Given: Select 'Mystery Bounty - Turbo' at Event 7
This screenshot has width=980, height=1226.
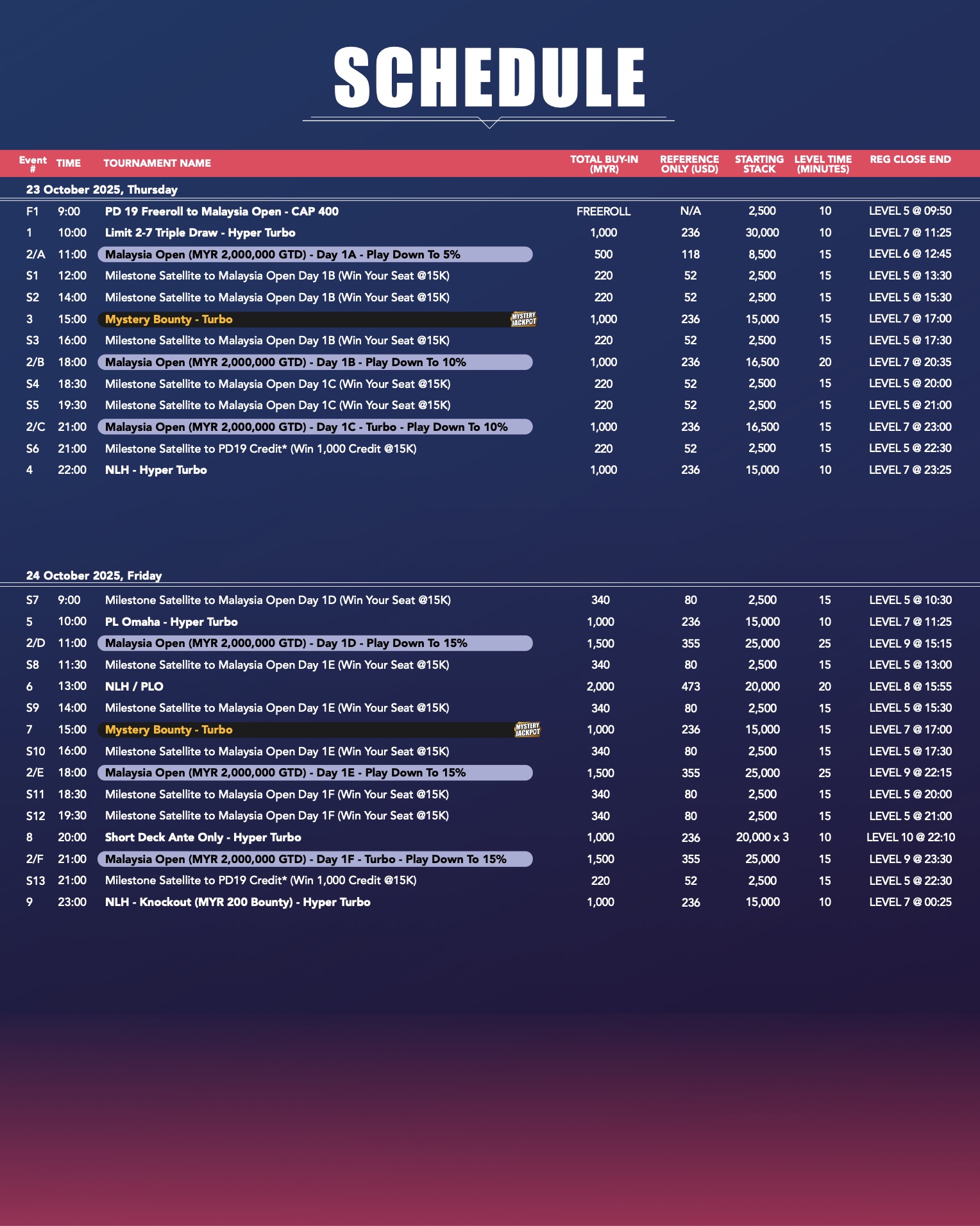Looking at the screenshot, I should tap(169, 730).
